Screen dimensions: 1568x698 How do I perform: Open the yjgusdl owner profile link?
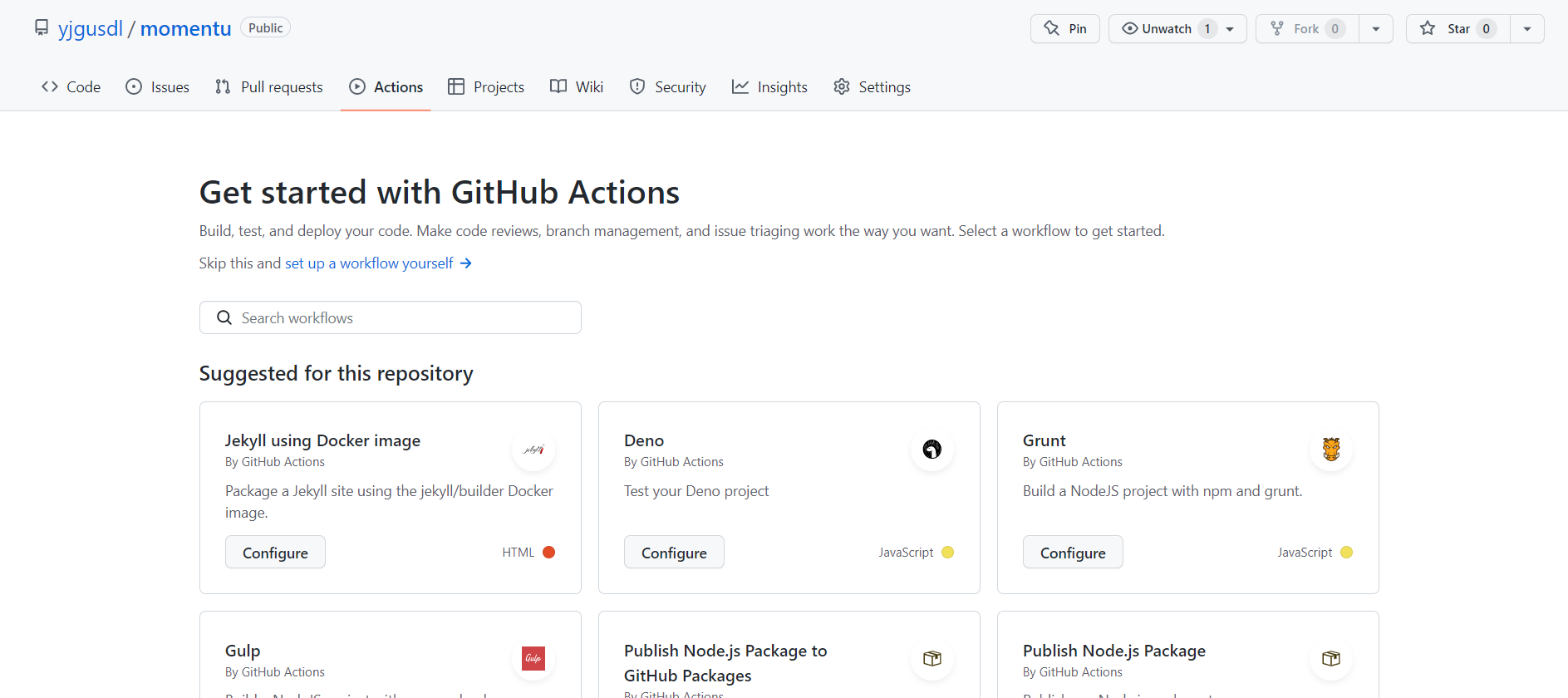(x=91, y=28)
